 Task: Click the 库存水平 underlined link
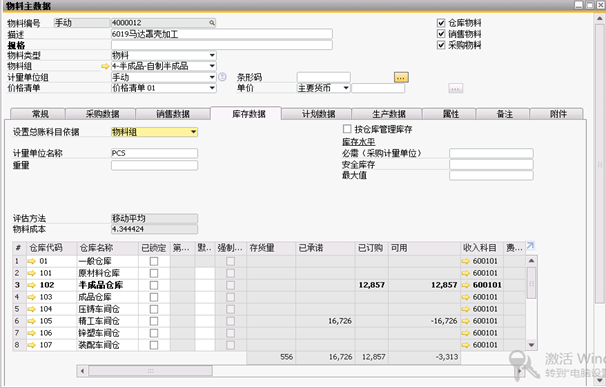pos(358,142)
